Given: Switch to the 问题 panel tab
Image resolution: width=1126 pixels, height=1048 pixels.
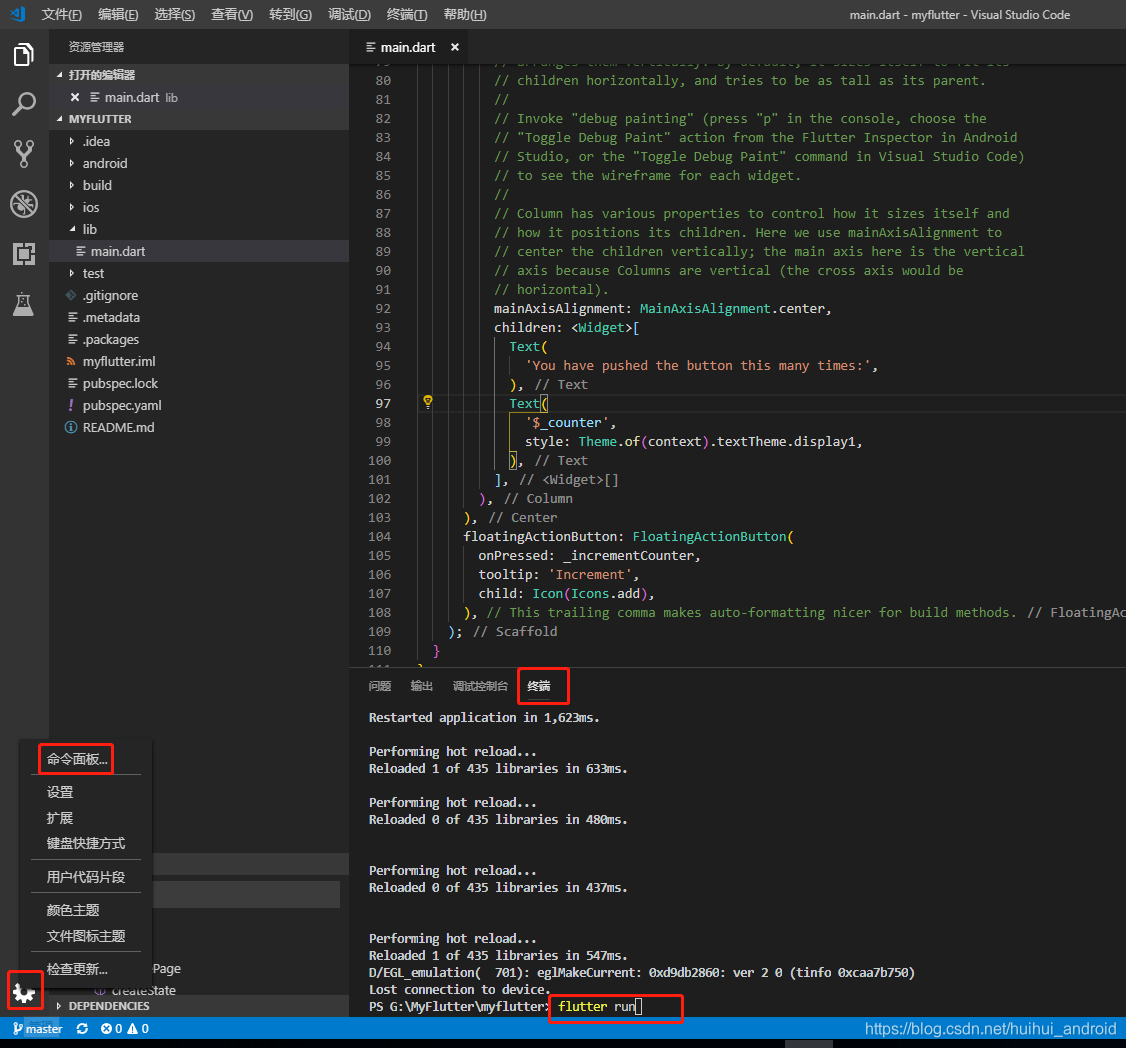Looking at the screenshot, I should click(x=379, y=686).
